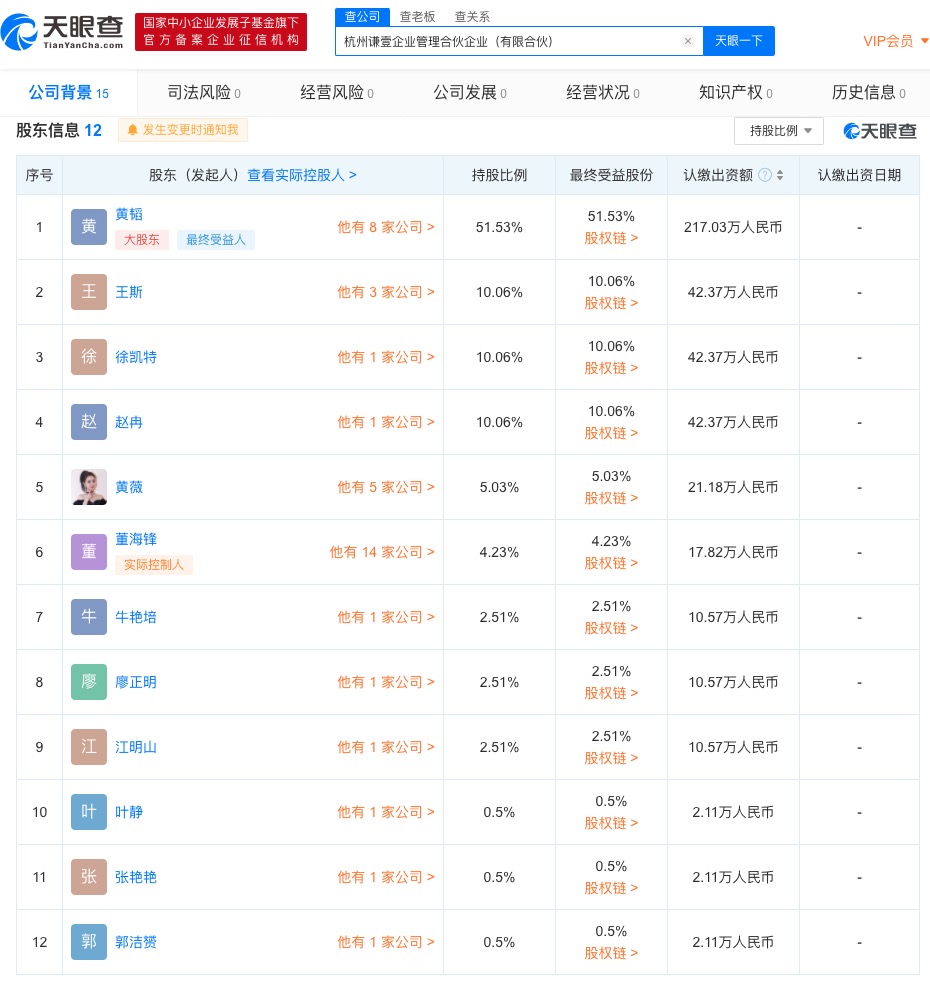The width and height of the screenshot is (930, 993).
Task: Click the help icon beside 认缴出资额
Action: pos(765,175)
